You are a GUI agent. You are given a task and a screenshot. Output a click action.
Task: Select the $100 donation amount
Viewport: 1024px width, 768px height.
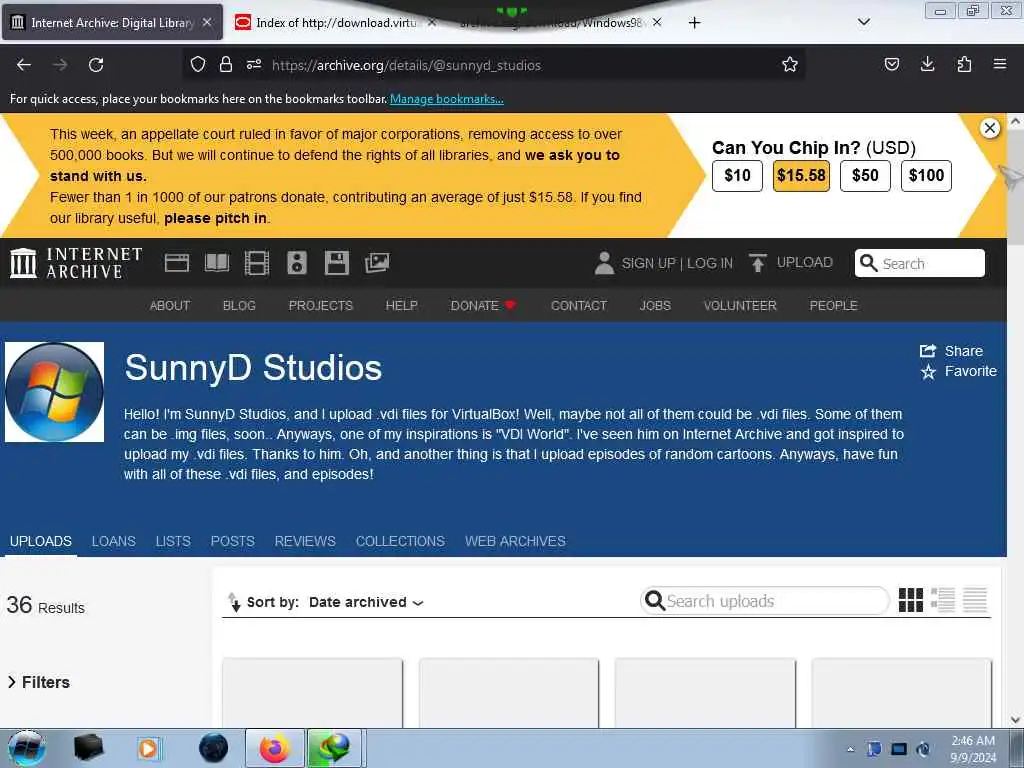click(x=926, y=176)
